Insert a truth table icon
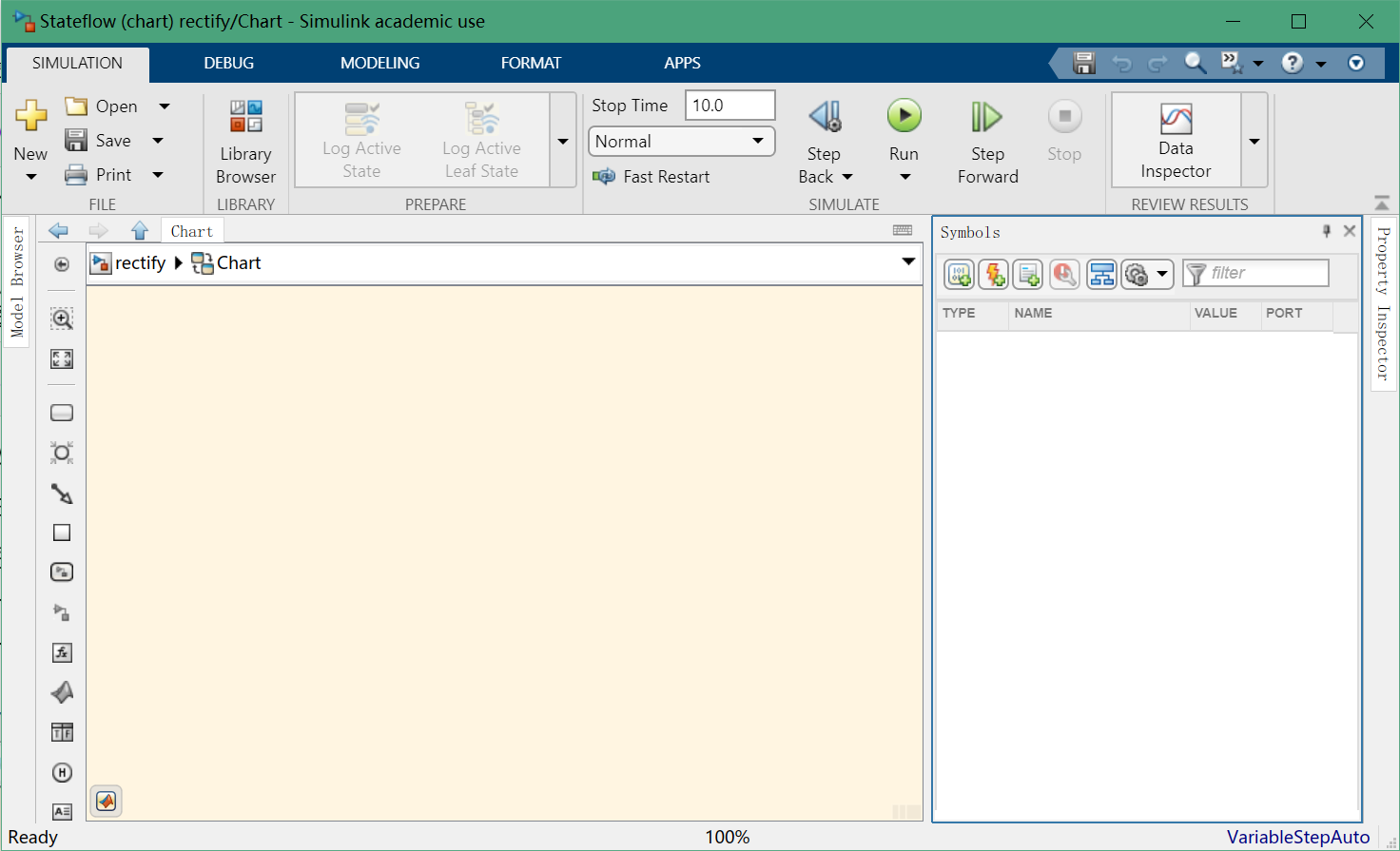The height and width of the screenshot is (851, 1400). (62, 732)
